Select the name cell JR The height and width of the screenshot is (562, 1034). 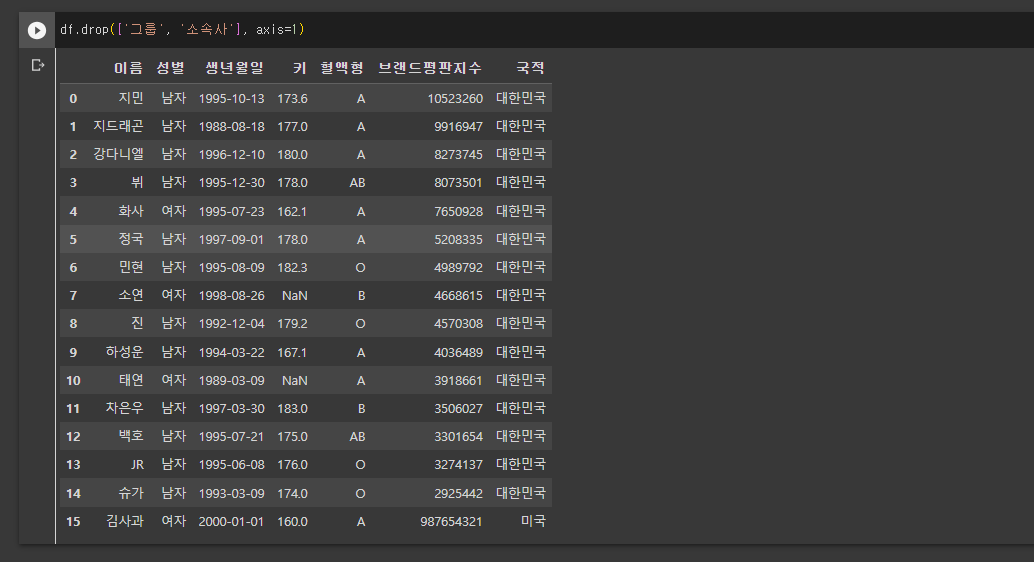click(x=137, y=464)
